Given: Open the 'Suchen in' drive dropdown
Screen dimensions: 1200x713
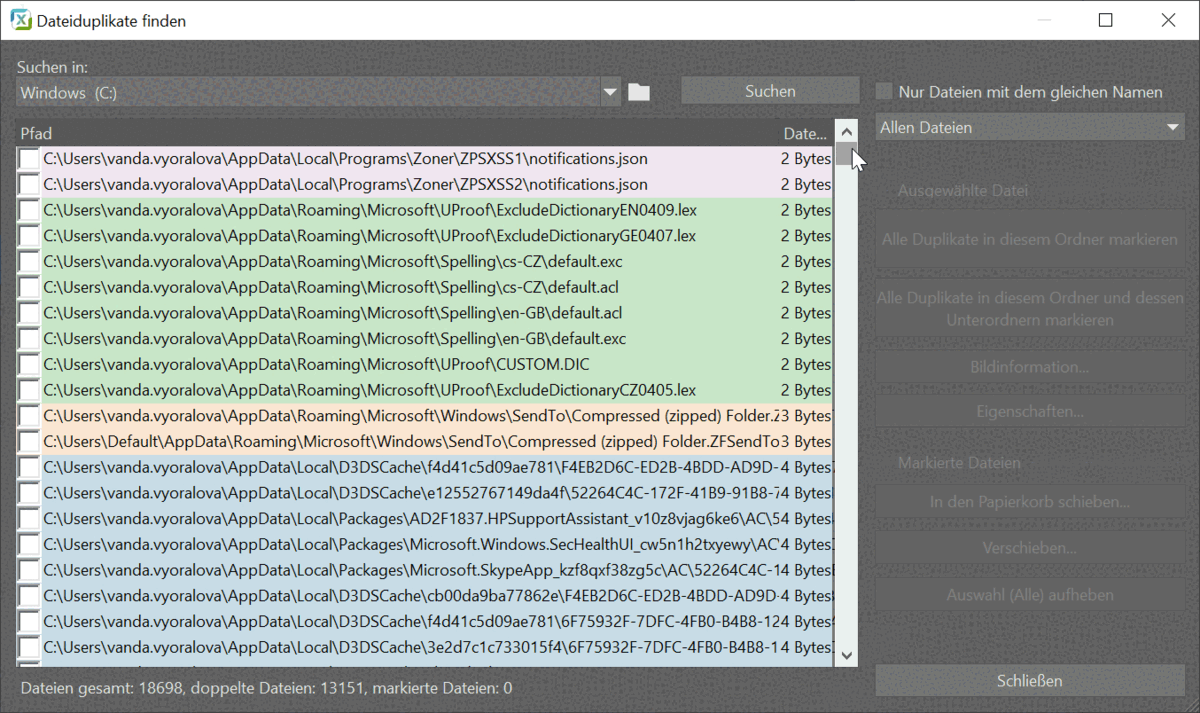Looking at the screenshot, I should point(611,93).
